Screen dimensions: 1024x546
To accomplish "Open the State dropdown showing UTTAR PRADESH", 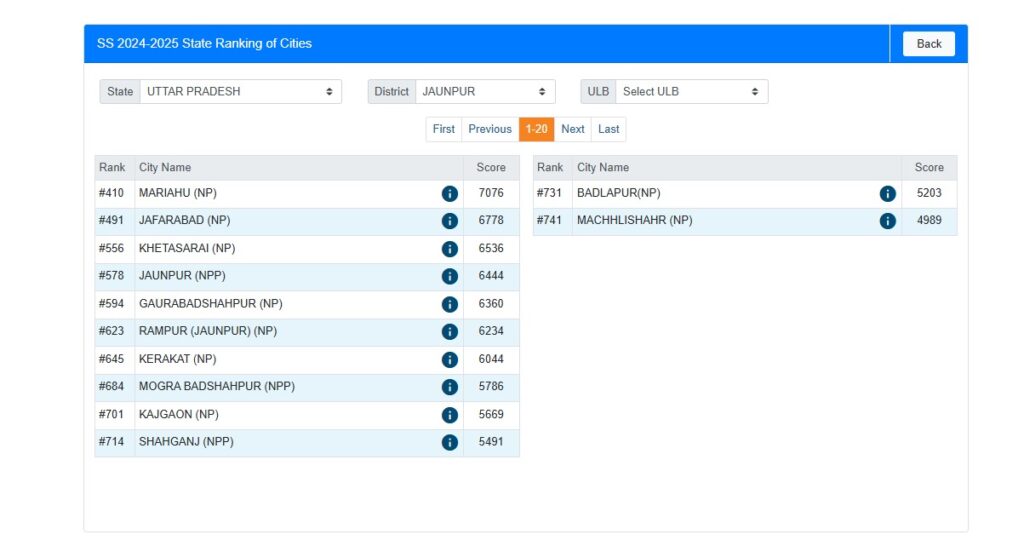I will tap(240, 91).
